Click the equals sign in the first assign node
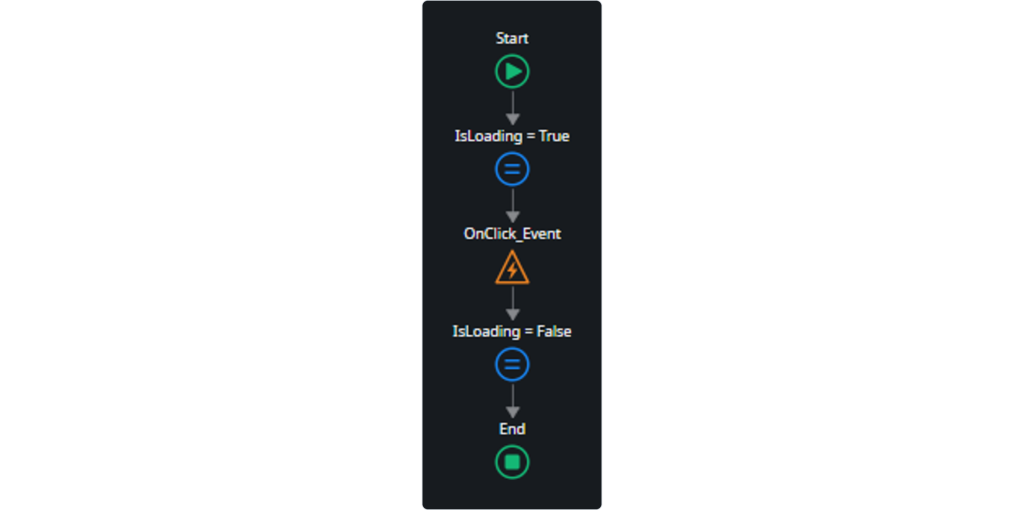This screenshot has width=1024, height=510. pos(512,169)
